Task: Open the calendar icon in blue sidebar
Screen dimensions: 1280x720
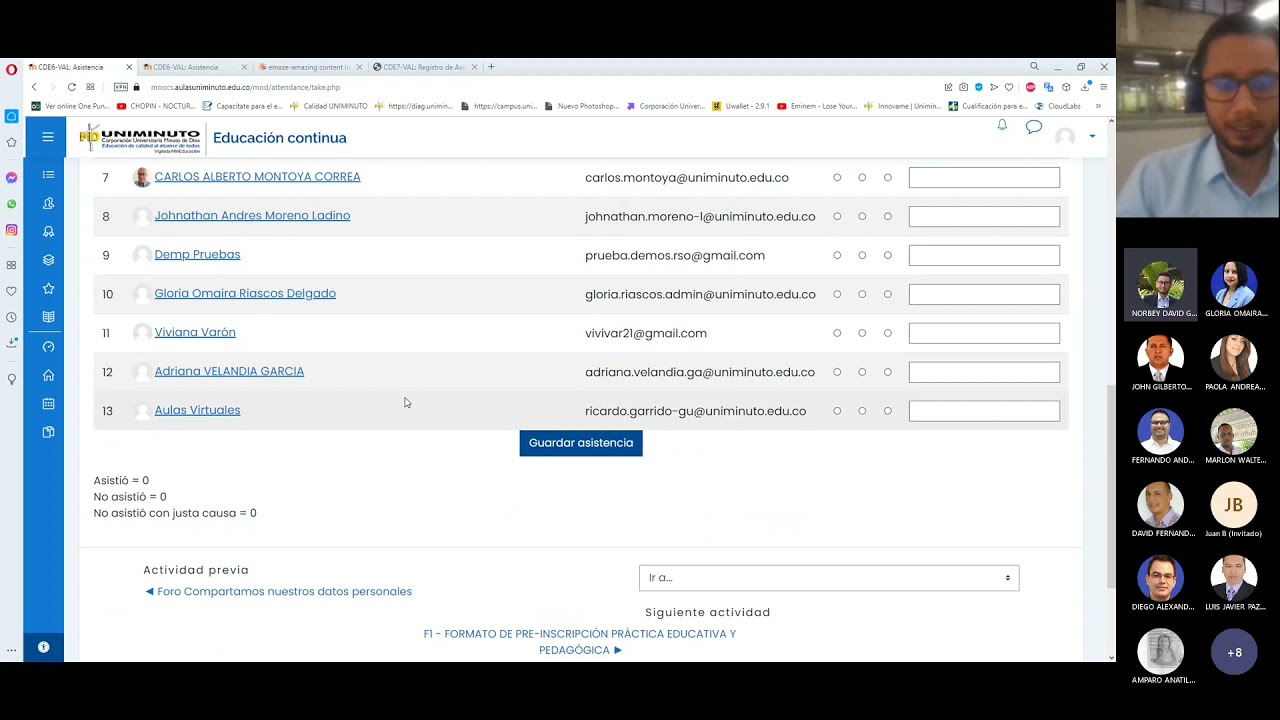Action: pyautogui.click(x=48, y=404)
